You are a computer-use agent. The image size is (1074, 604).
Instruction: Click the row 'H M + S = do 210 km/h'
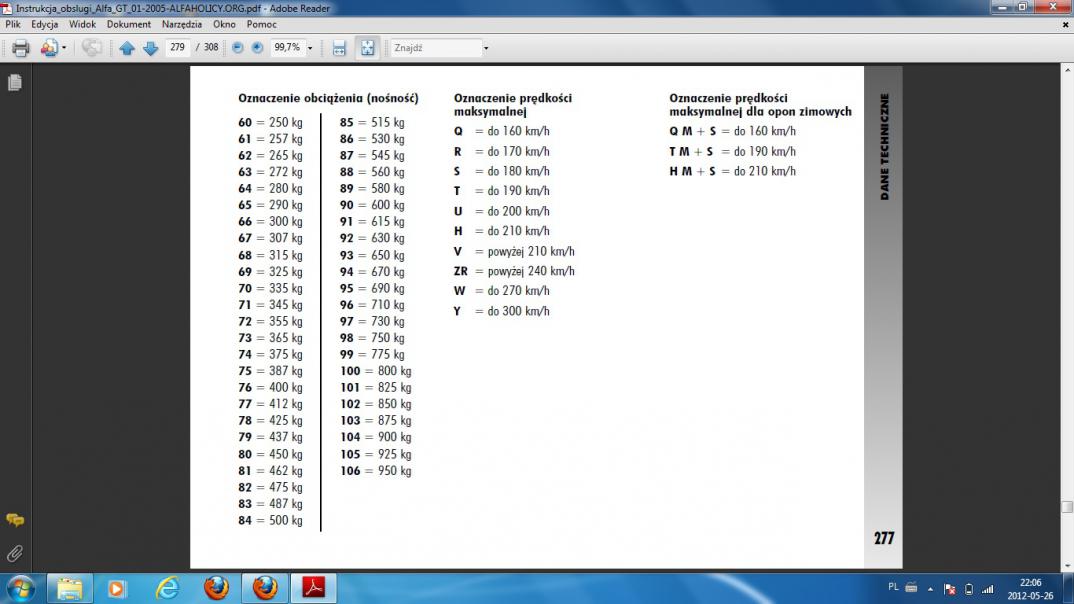pos(733,171)
